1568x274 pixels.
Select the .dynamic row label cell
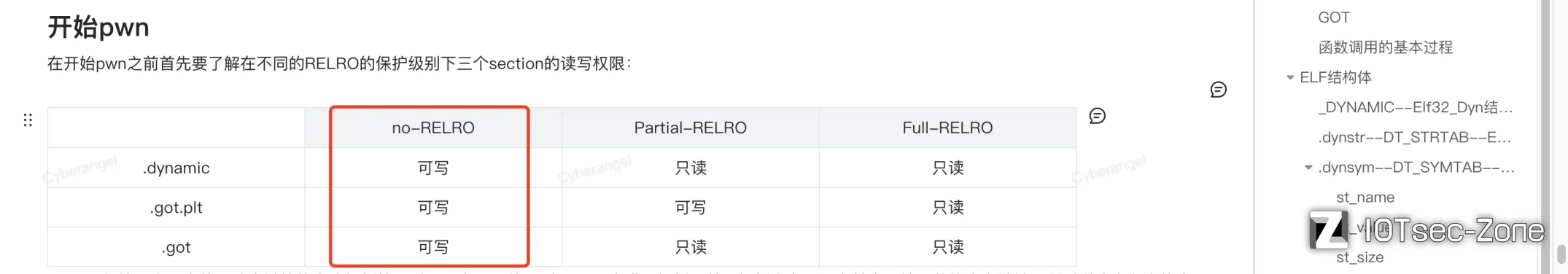(x=176, y=168)
